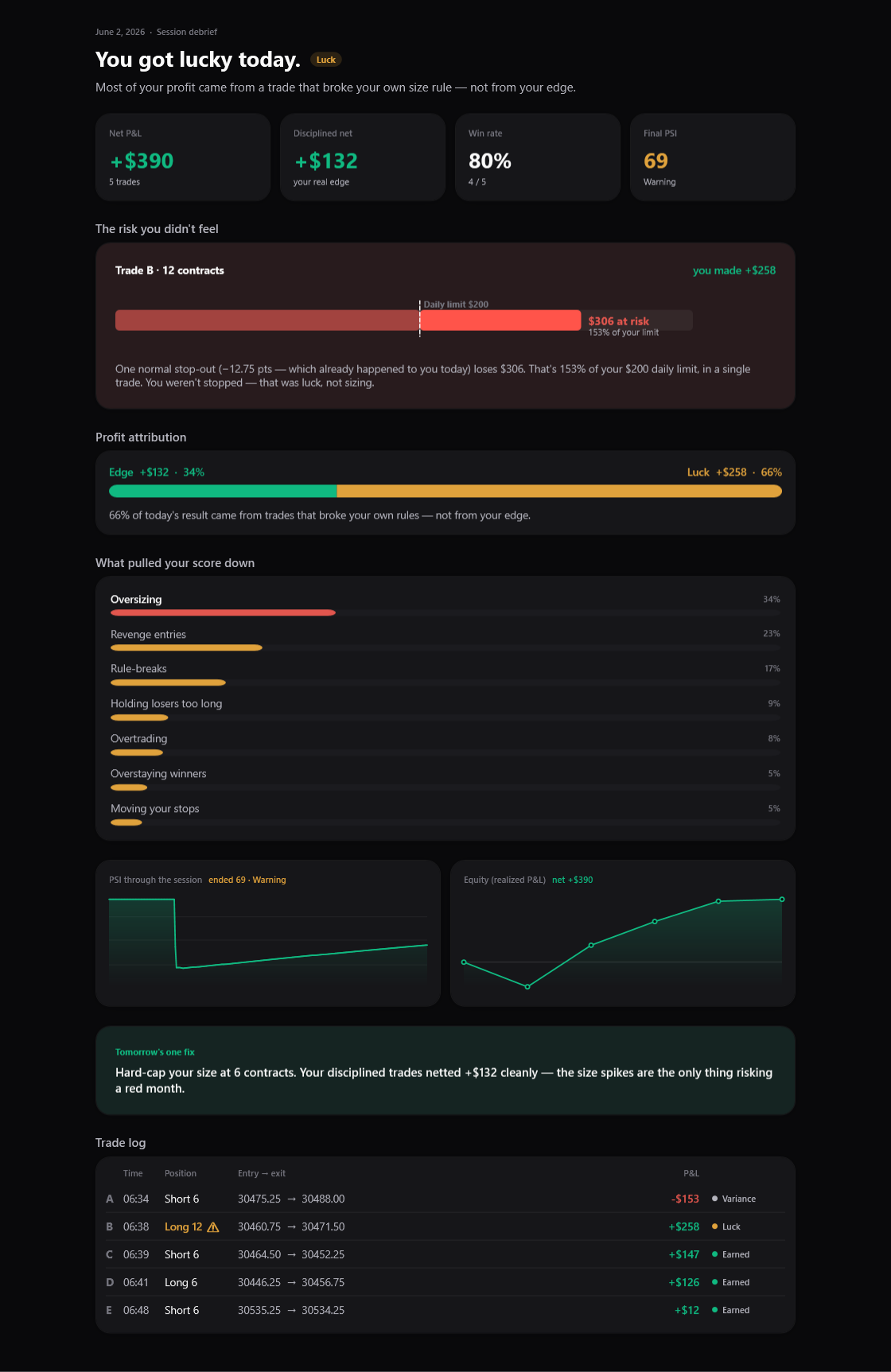Image resolution: width=891 pixels, height=1372 pixels.
Task: Select the Final PSI 69 card
Action: 713,157
